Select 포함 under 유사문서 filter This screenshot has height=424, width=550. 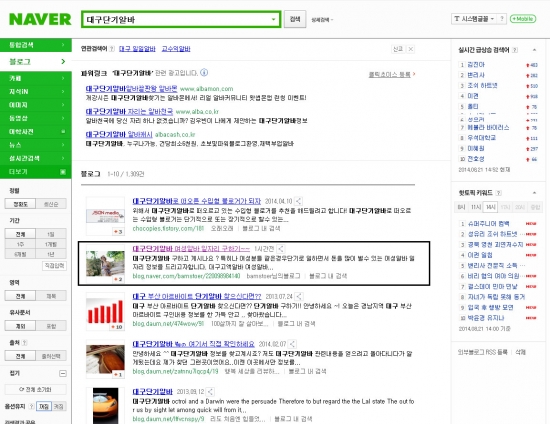pos(51,326)
